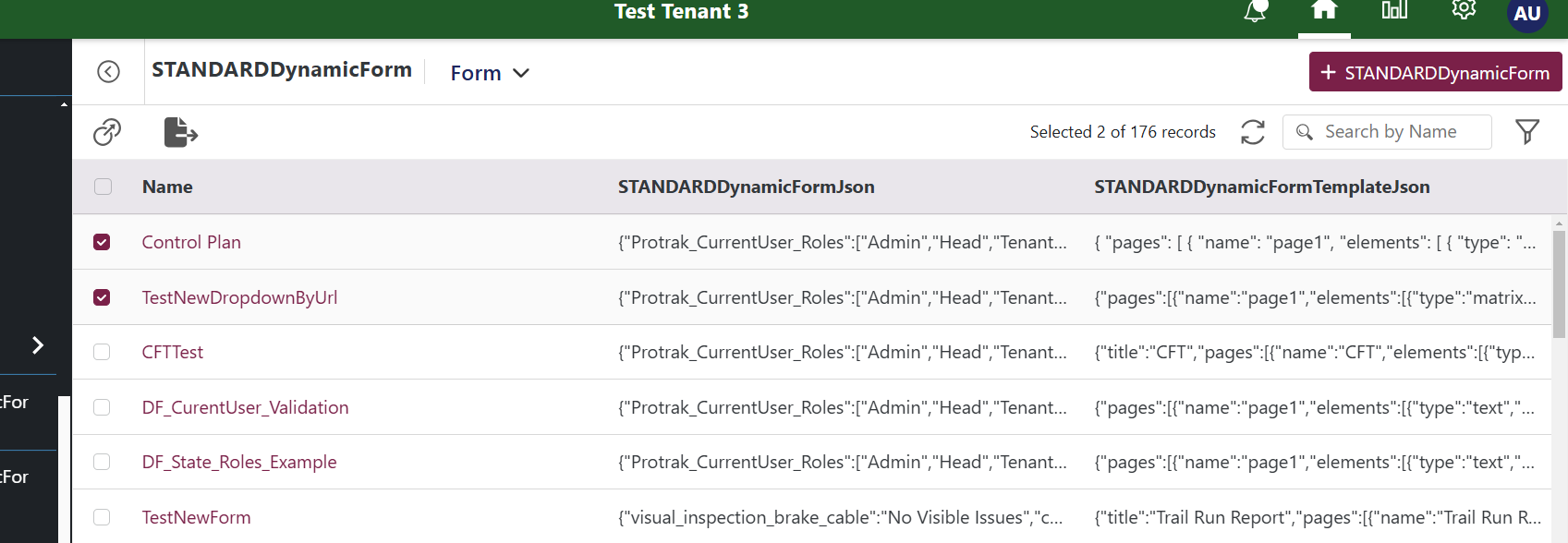Uncheck the TestNewDropdownByUrl row checkbox

coord(103,297)
